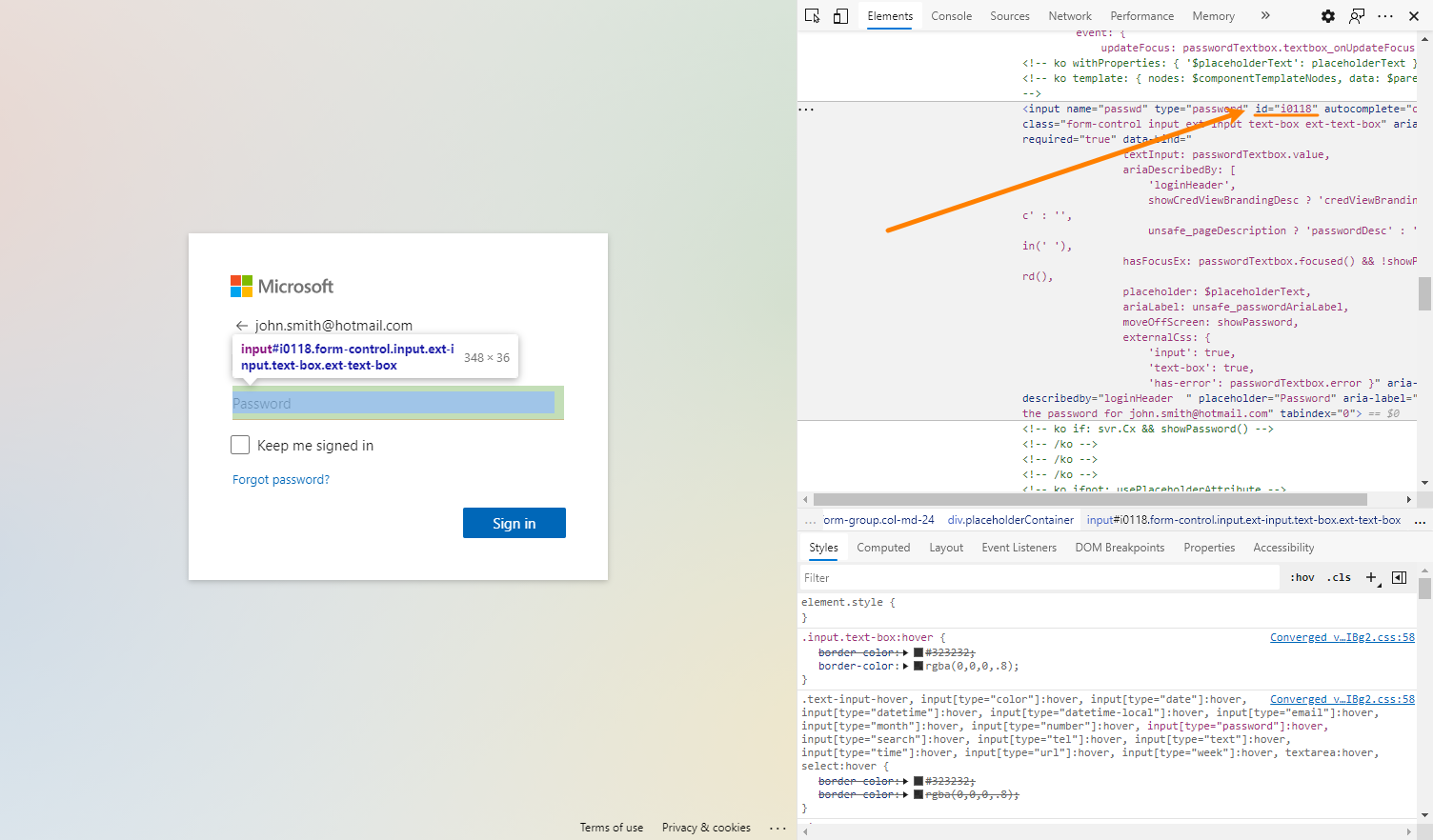Check the Keep me signed in checkbox

pos(240,444)
